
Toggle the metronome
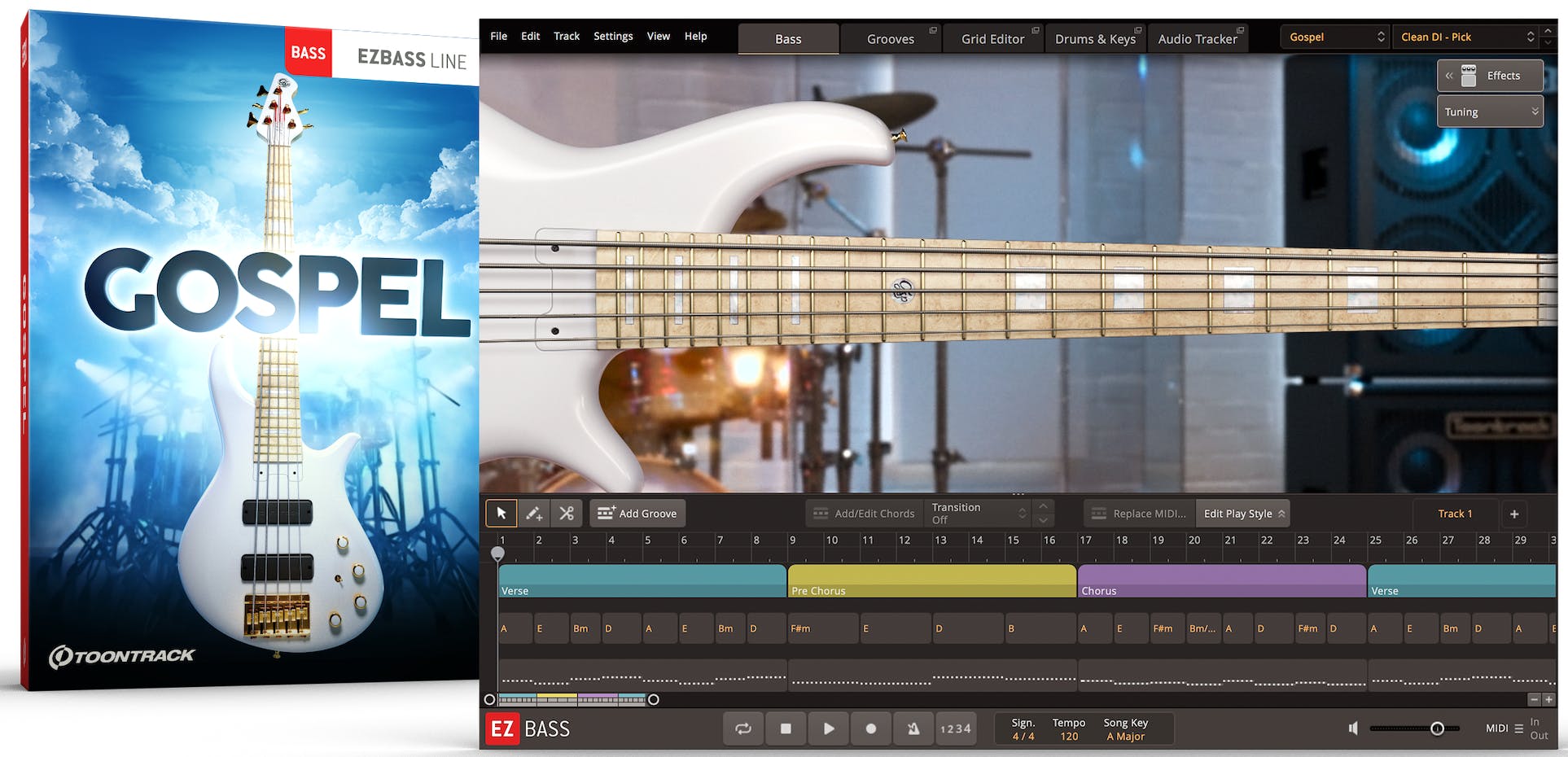coord(913,729)
